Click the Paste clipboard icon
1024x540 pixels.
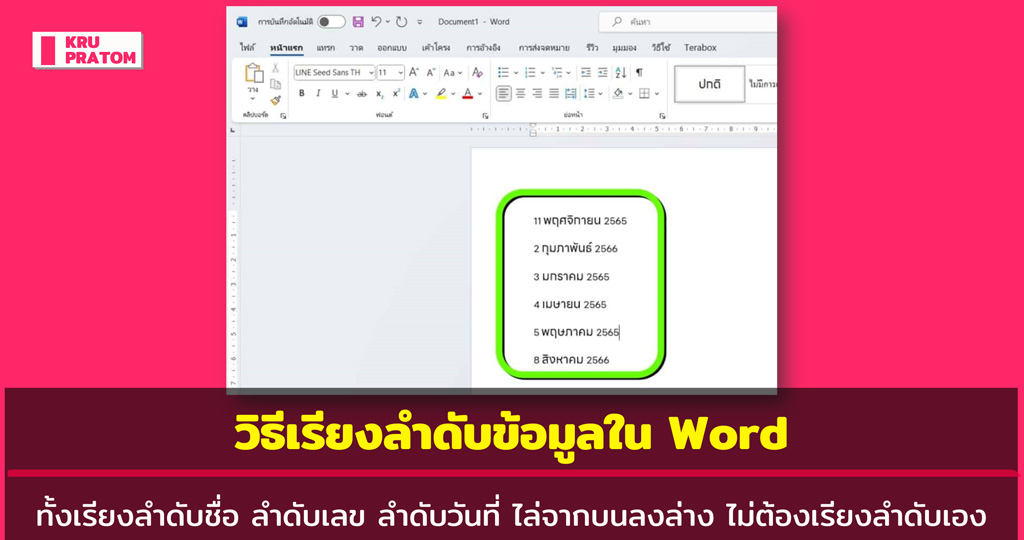(253, 73)
